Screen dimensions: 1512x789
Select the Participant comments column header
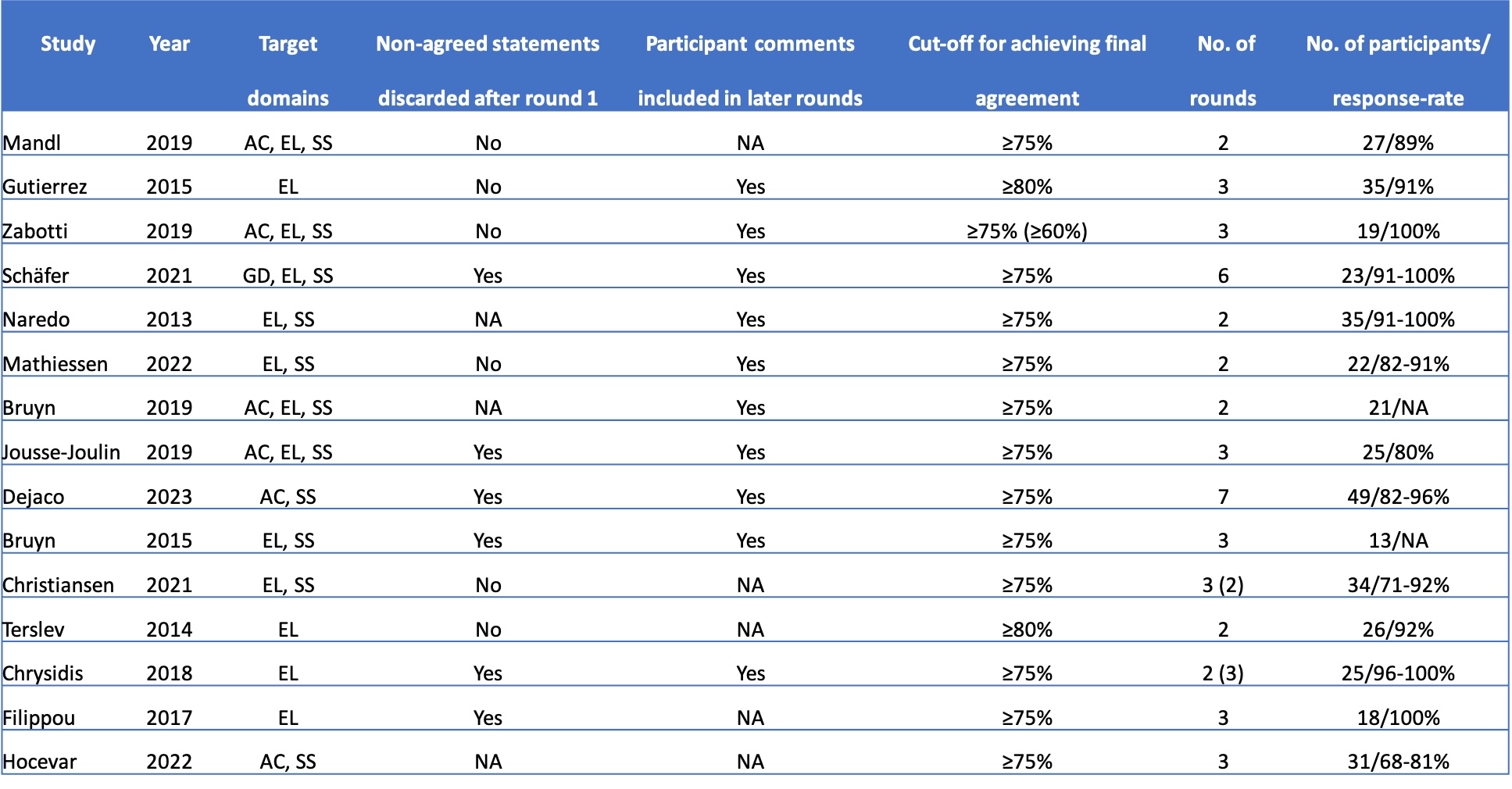749,70
